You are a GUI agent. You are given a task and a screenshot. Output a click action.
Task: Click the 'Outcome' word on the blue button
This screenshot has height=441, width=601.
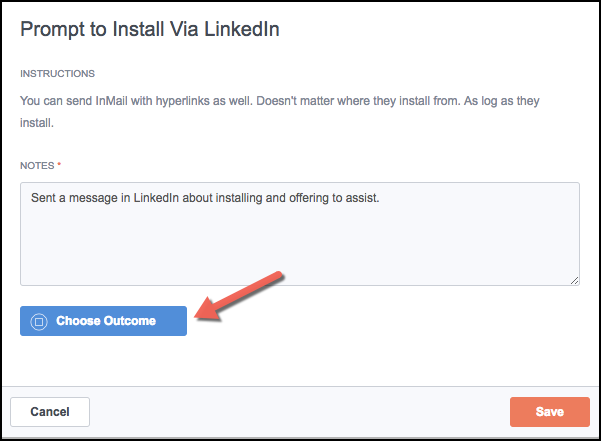pyautogui.click(x=130, y=321)
